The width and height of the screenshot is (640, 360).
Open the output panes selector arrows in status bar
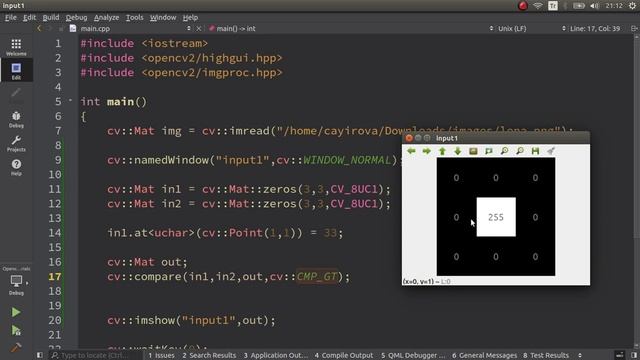(x=580, y=355)
